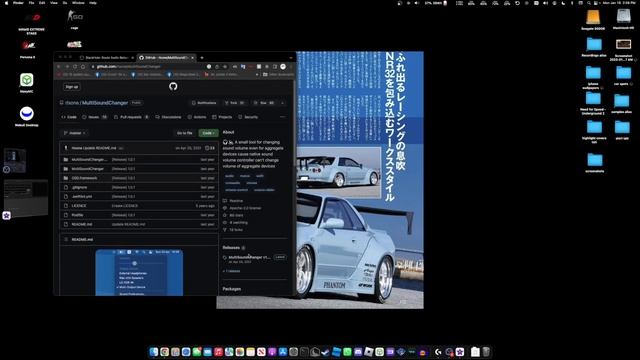640x360 pixels.
Task: Open the .gitignore file row
Action: (139, 187)
